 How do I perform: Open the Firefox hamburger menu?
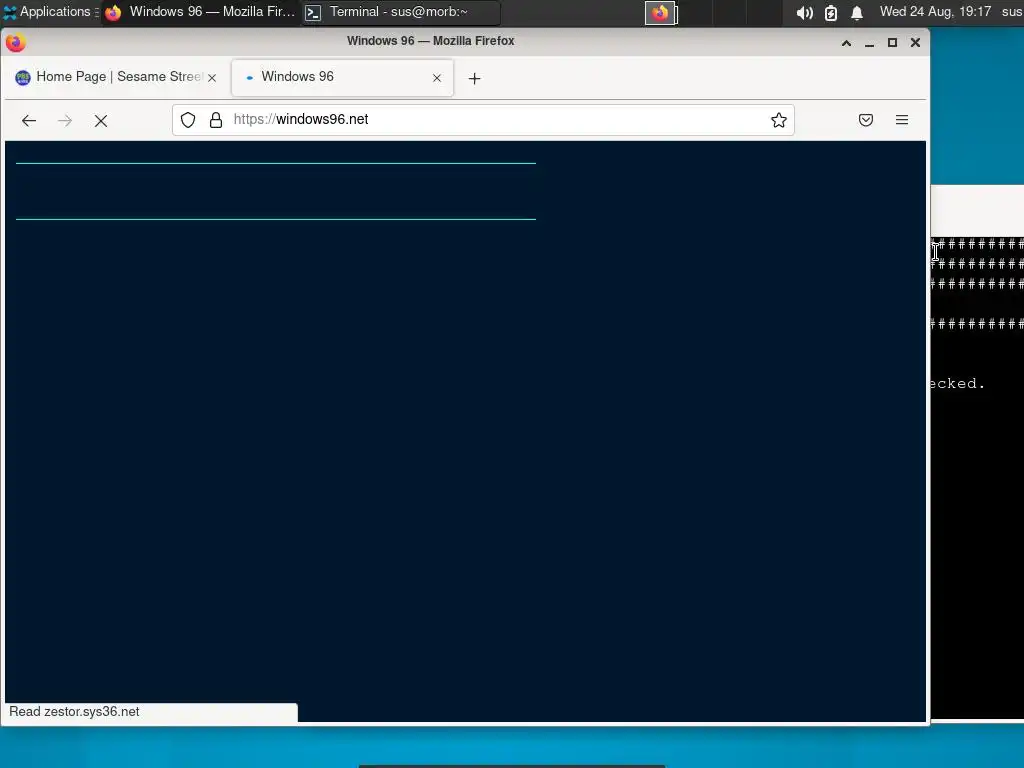coord(902,120)
